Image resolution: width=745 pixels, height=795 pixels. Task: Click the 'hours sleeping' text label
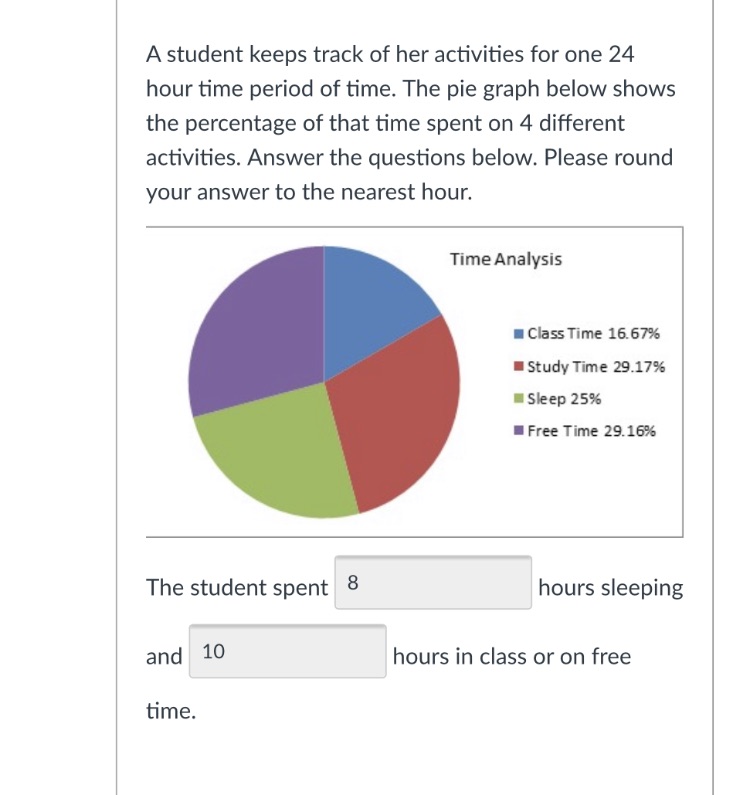point(611,588)
